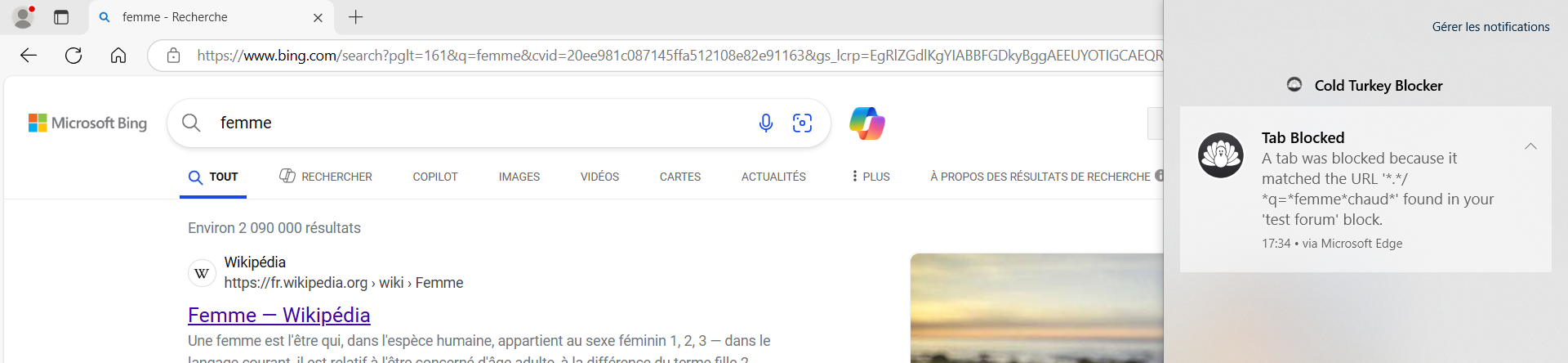Switch to the RECHERCHER tab

pos(326,177)
